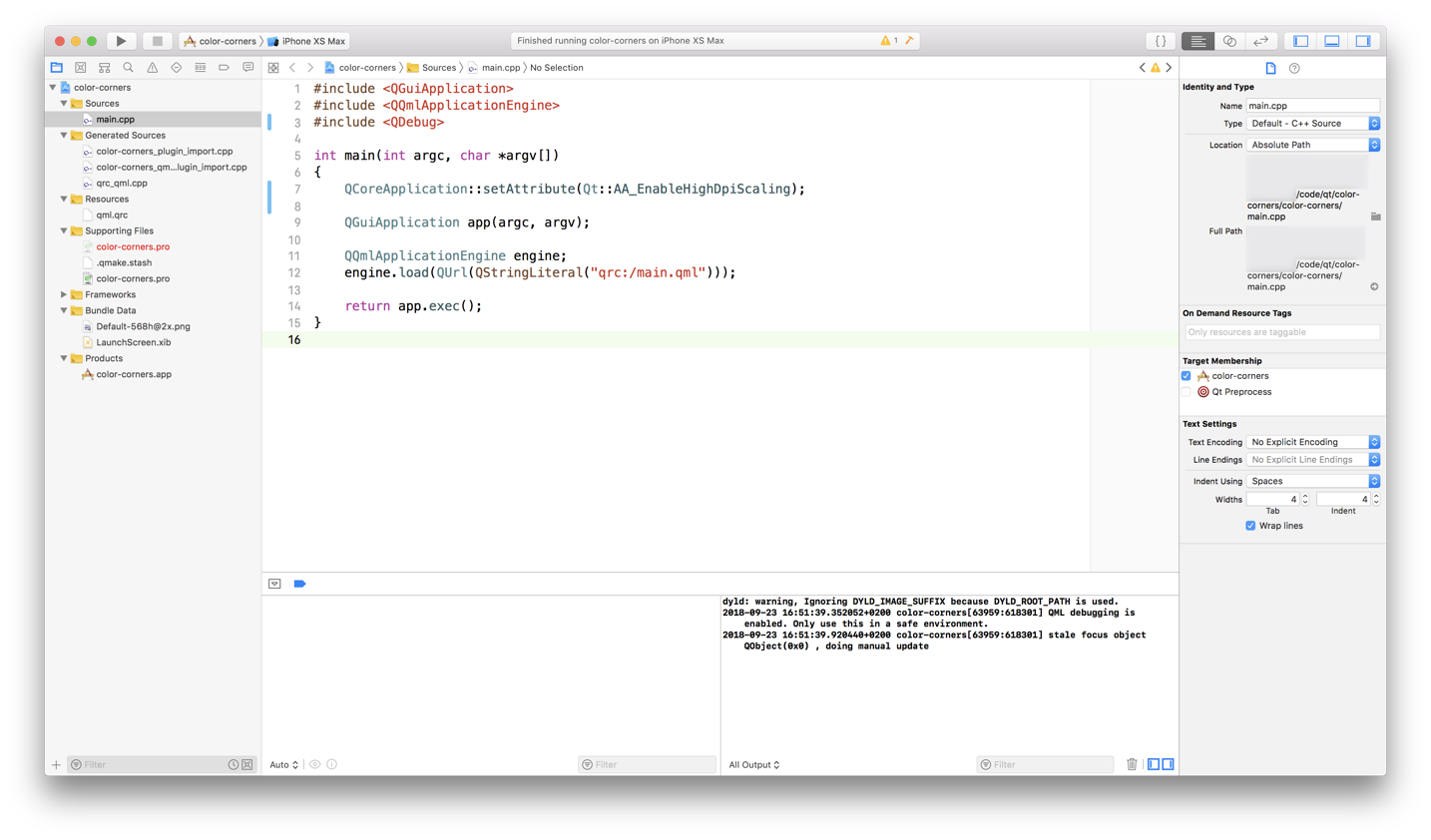Run the color-corners build with Play button
The width and height of the screenshot is (1431, 840).
tap(121, 41)
